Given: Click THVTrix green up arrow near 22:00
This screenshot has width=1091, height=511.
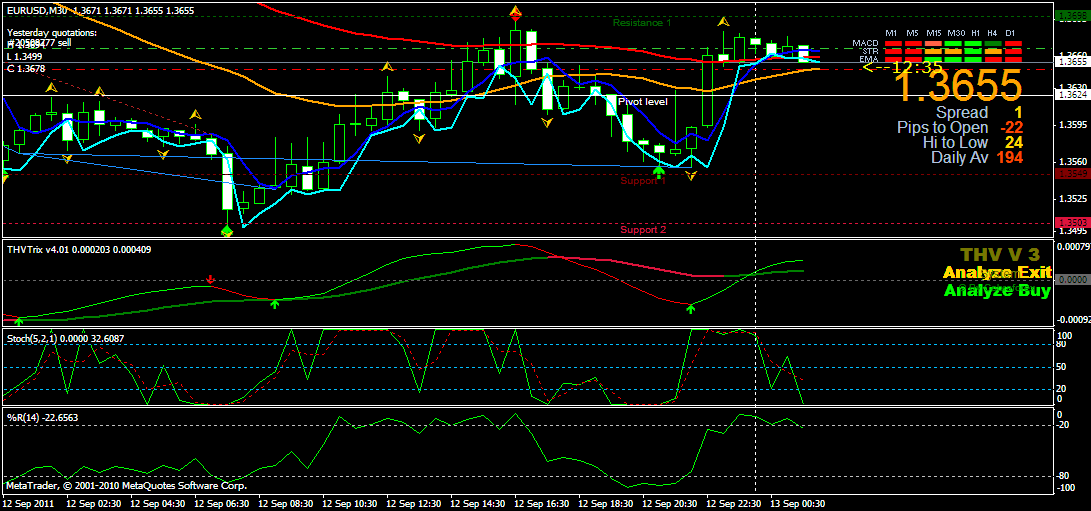Looking at the screenshot, I should pyautogui.click(x=690, y=308).
